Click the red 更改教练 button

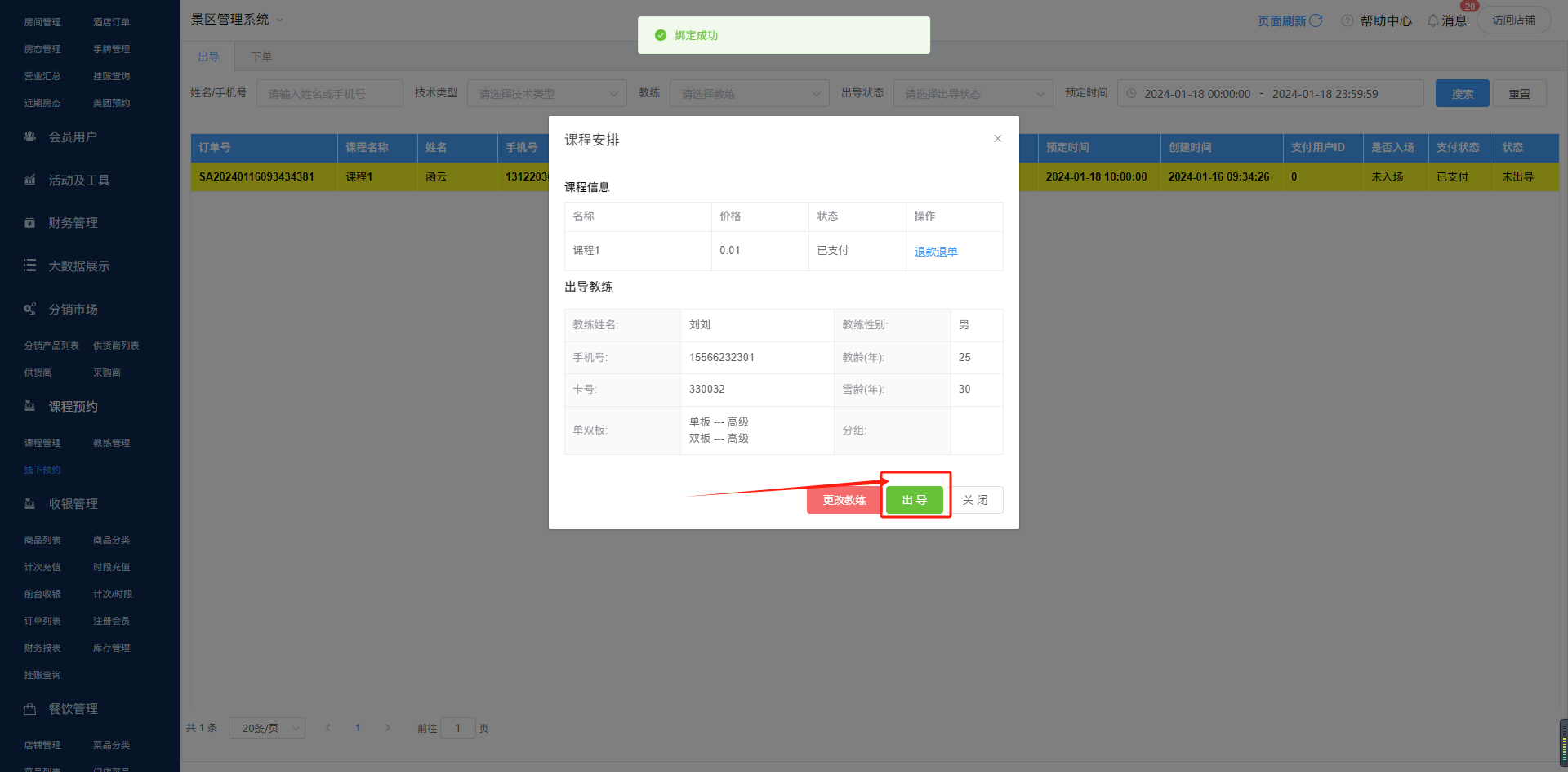[x=844, y=500]
